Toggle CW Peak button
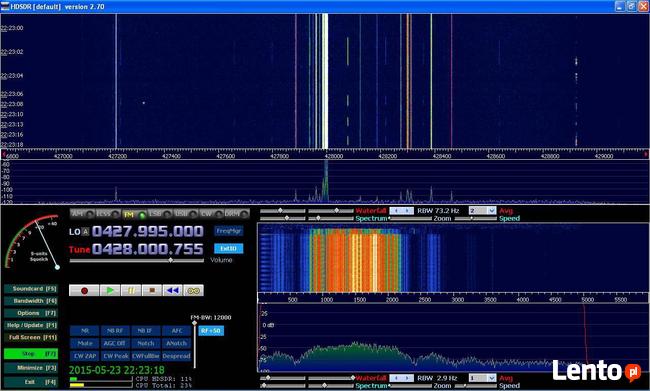The image size is (650, 391). 115,356
